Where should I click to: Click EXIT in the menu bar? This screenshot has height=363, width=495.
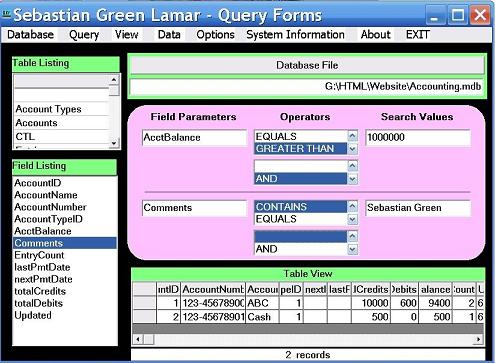[417, 35]
